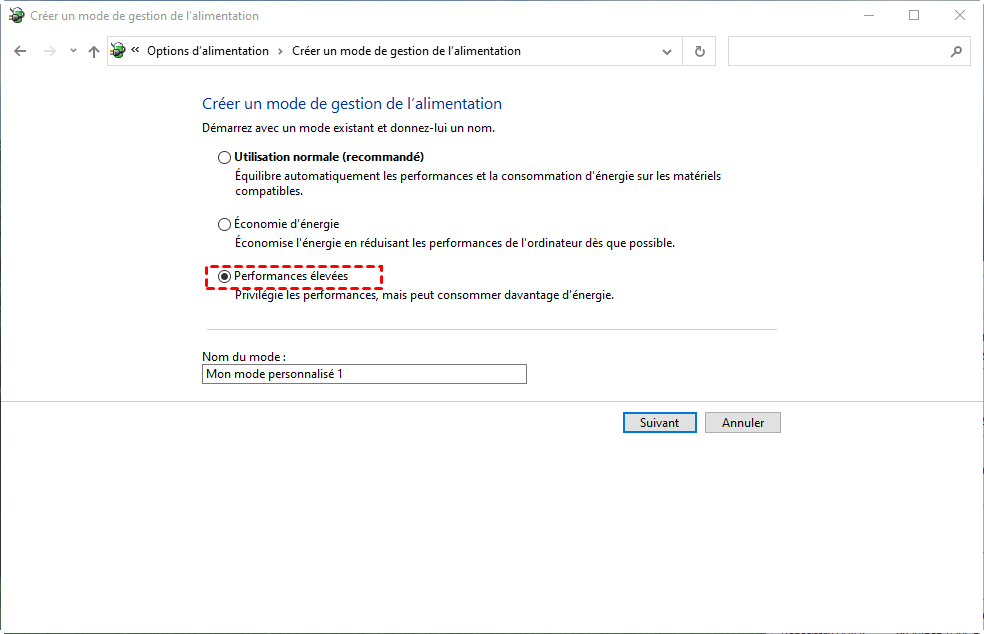Click description Privilégie les performances
This screenshot has height=634, width=984.
pos(424,295)
